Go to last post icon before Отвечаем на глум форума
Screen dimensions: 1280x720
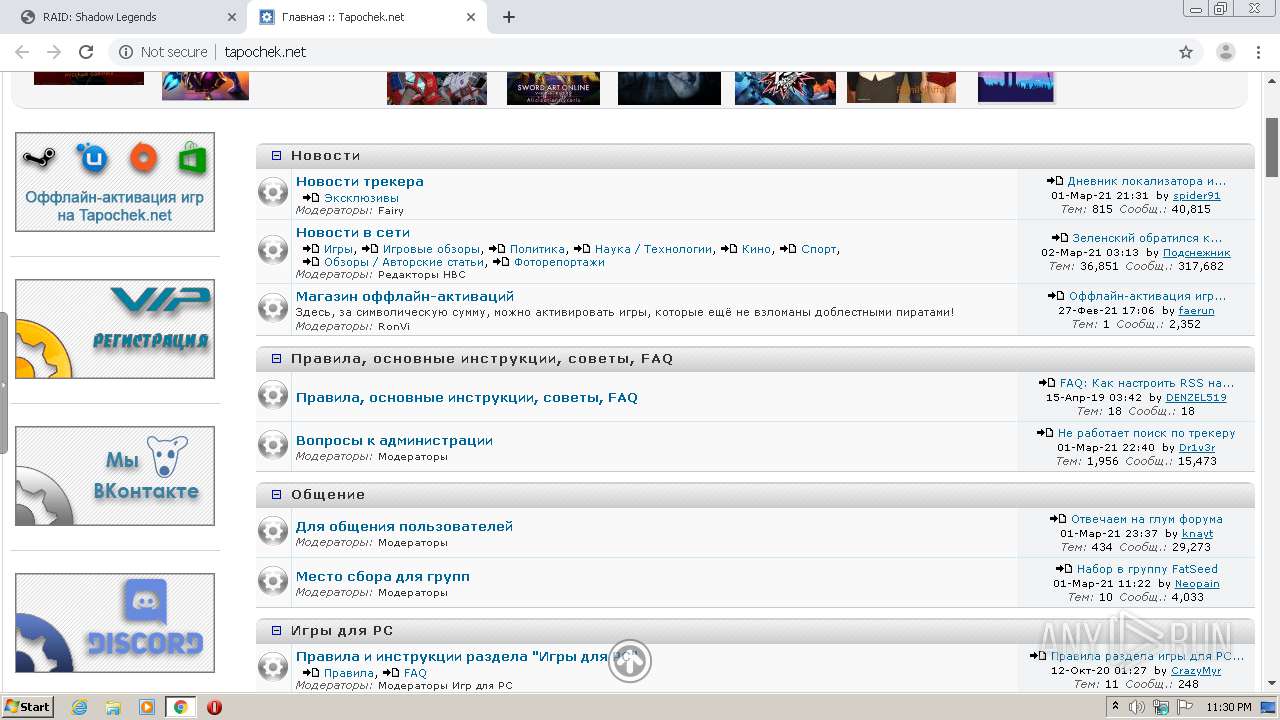(x=1058, y=519)
